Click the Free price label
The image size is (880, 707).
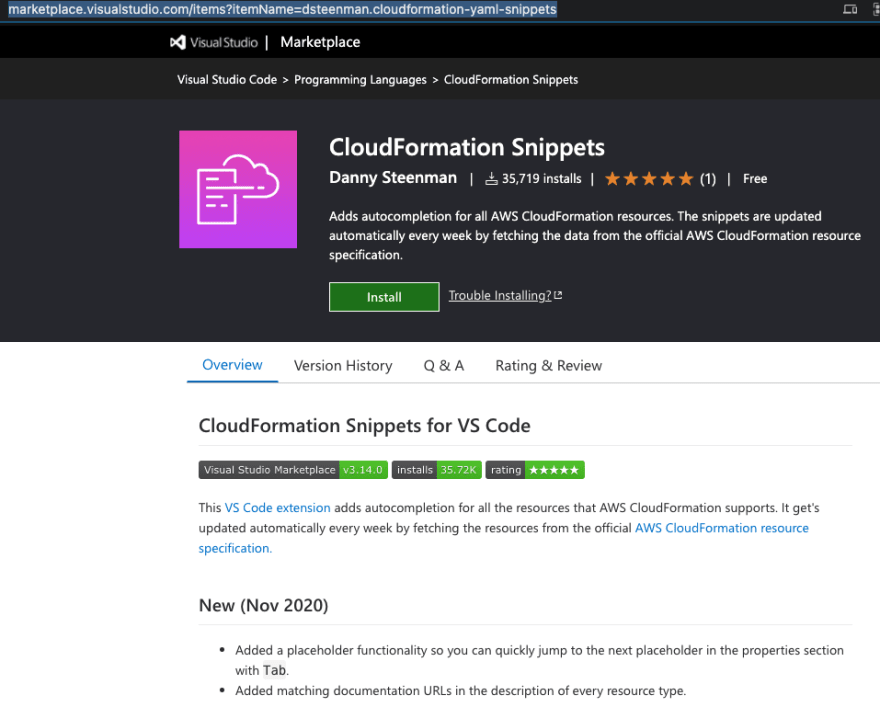click(755, 179)
